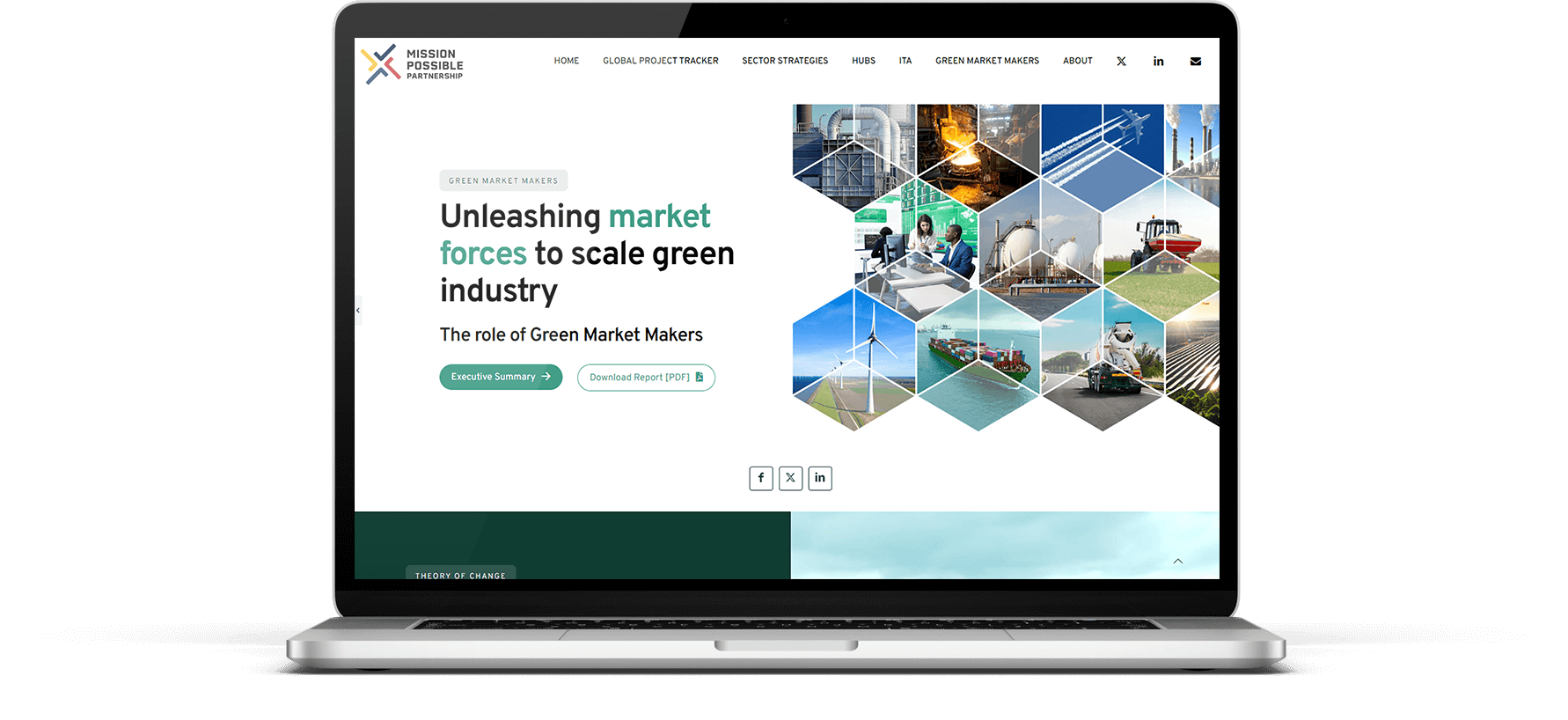Visit the About menu item

(x=1077, y=61)
